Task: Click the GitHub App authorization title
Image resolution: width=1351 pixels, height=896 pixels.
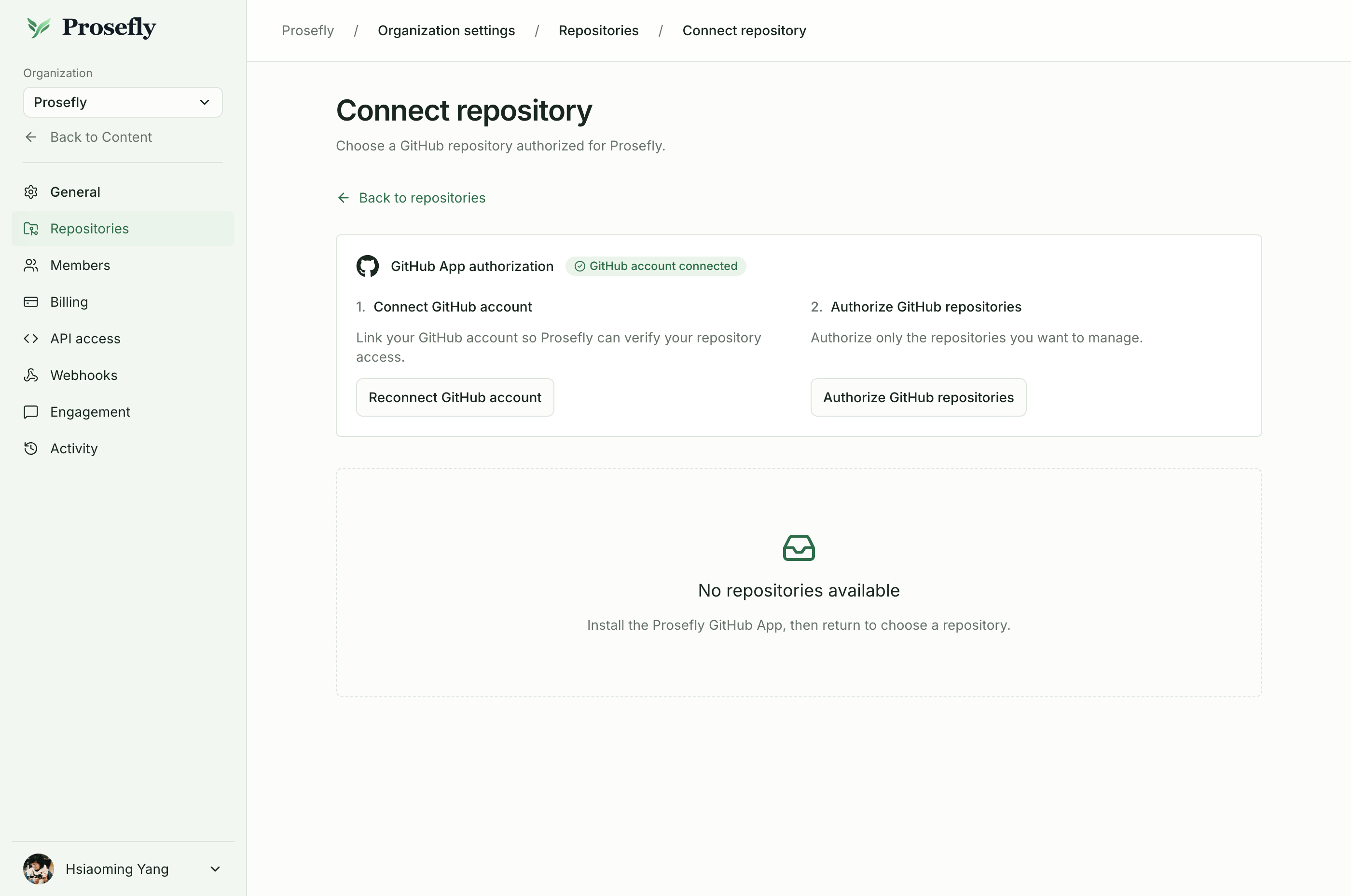Action: pyautogui.click(x=472, y=266)
